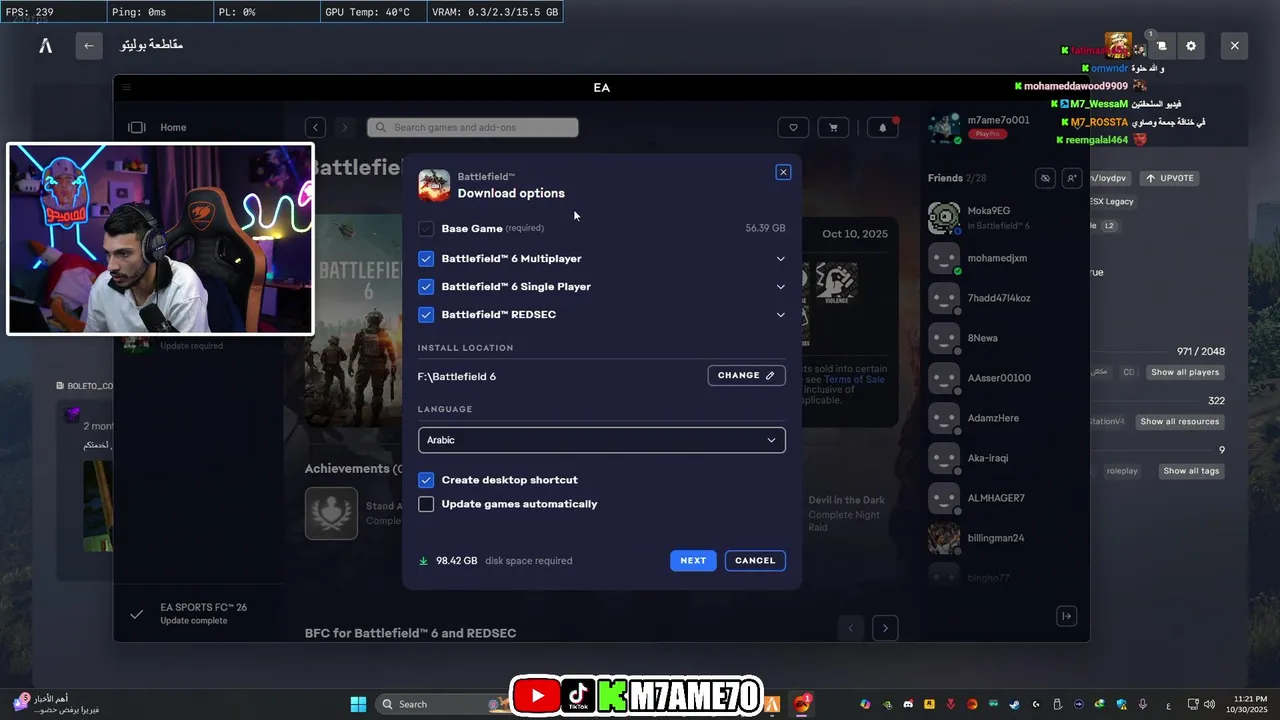
Task: Click Show all resources button
Action: [1180, 421]
